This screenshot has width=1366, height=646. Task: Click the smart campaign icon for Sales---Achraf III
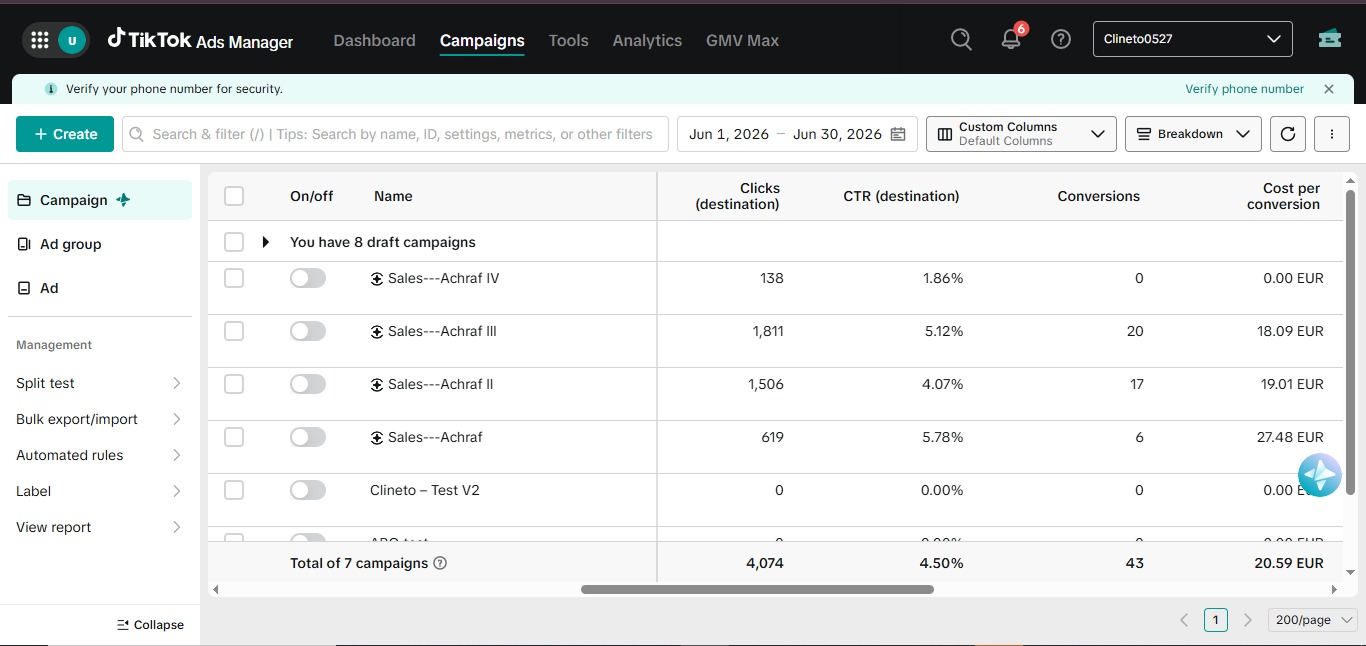tap(377, 332)
